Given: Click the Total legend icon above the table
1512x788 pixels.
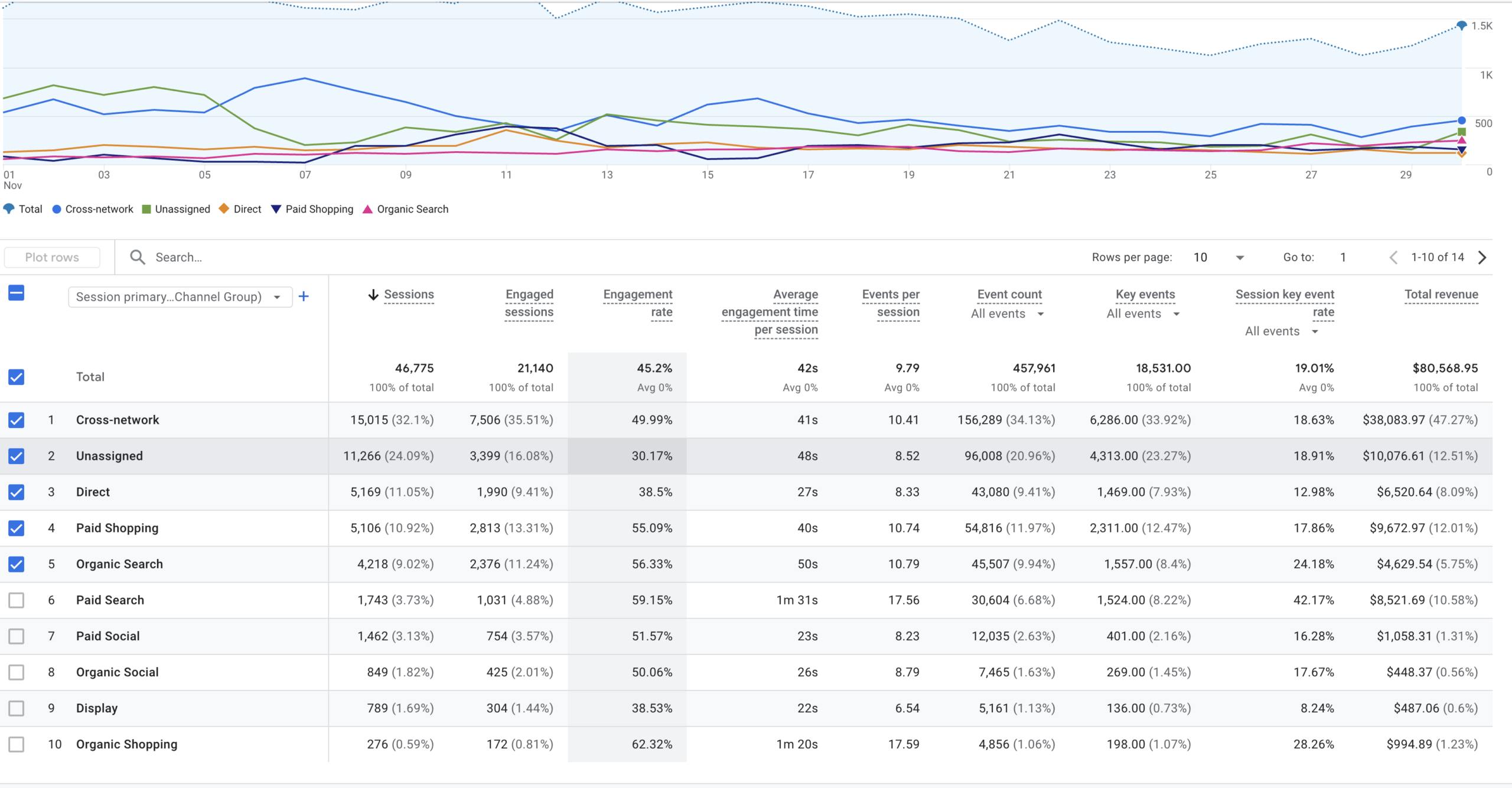Looking at the screenshot, I should [9, 208].
